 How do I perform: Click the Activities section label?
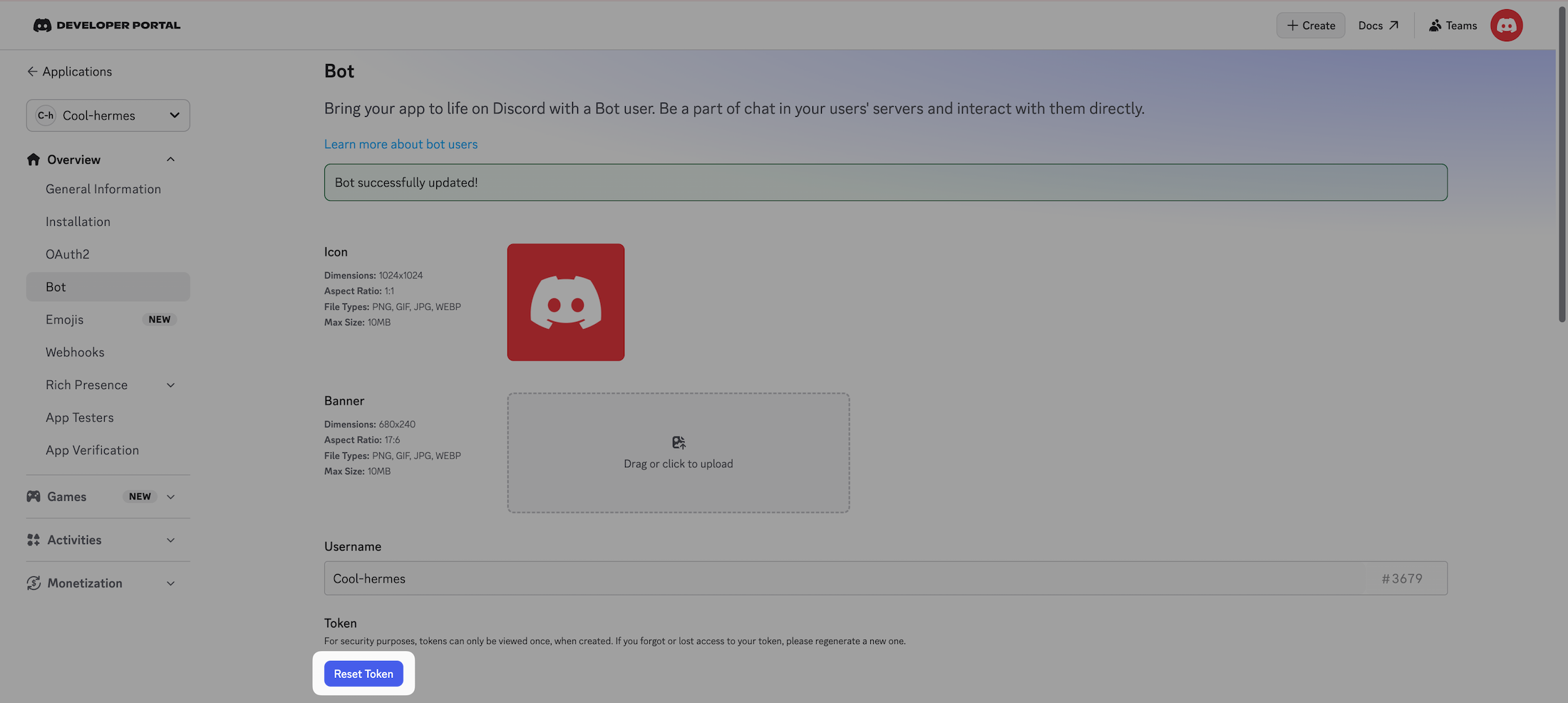pos(75,540)
